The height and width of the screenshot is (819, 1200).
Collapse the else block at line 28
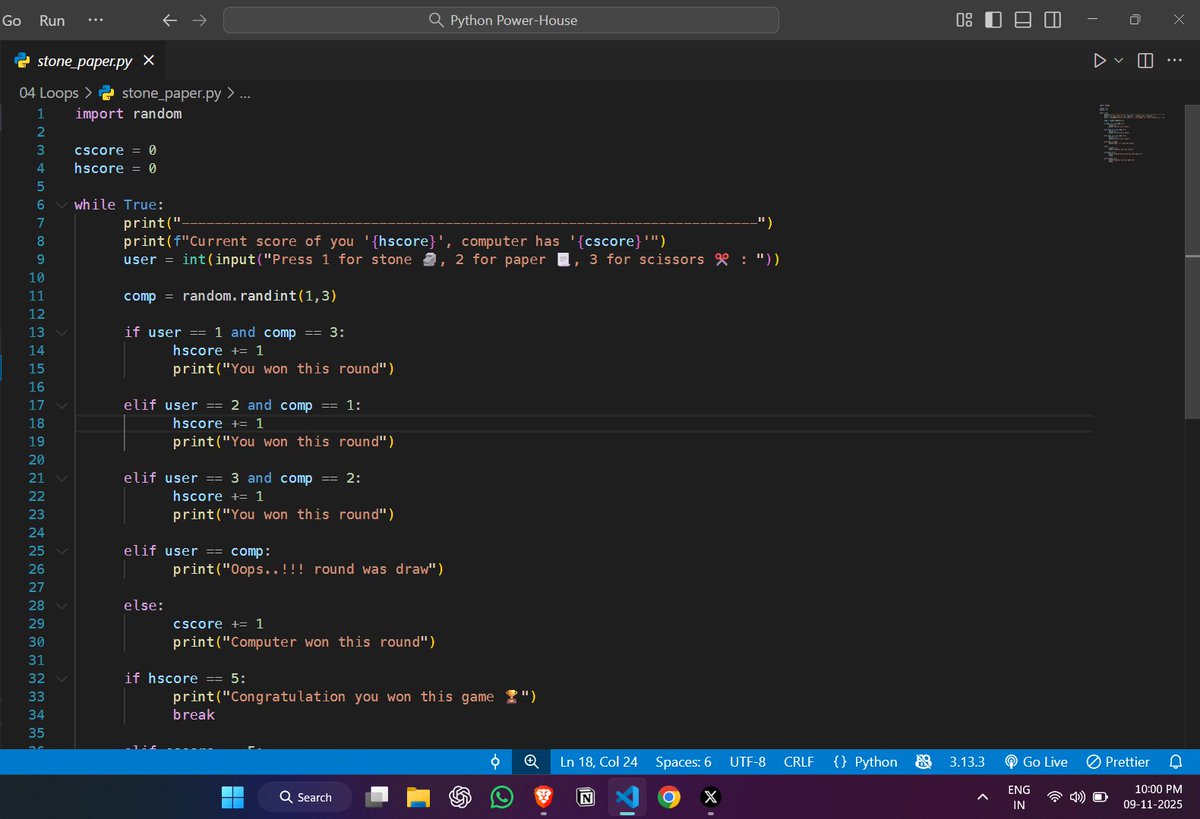(x=62, y=605)
